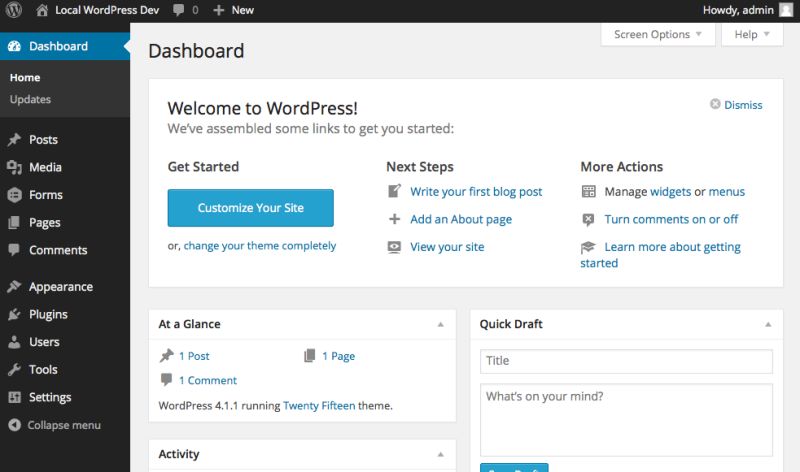Viewport: 800px width, 472px height.
Task: Open the Plugins menu label
Action: point(48,314)
